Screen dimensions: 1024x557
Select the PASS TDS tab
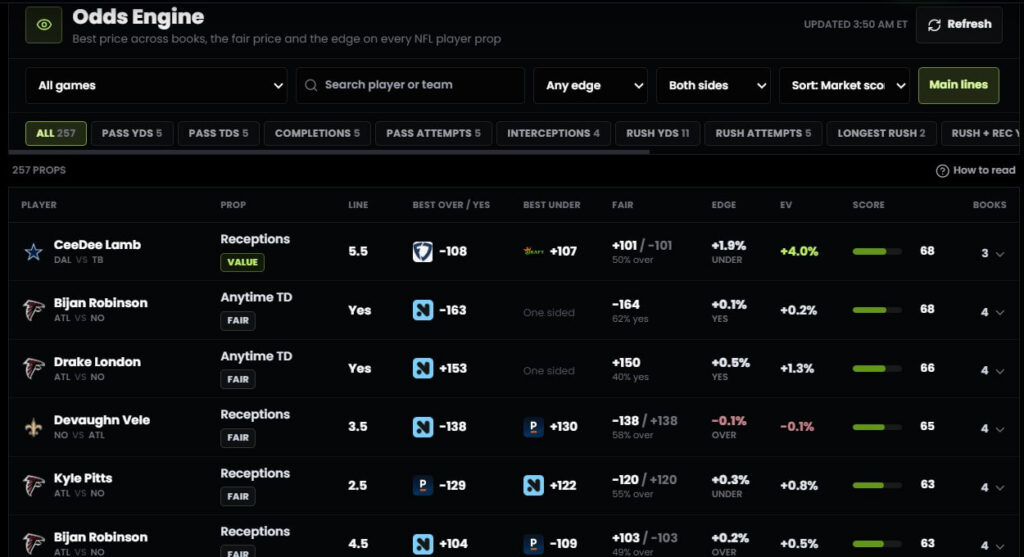[218, 133]
